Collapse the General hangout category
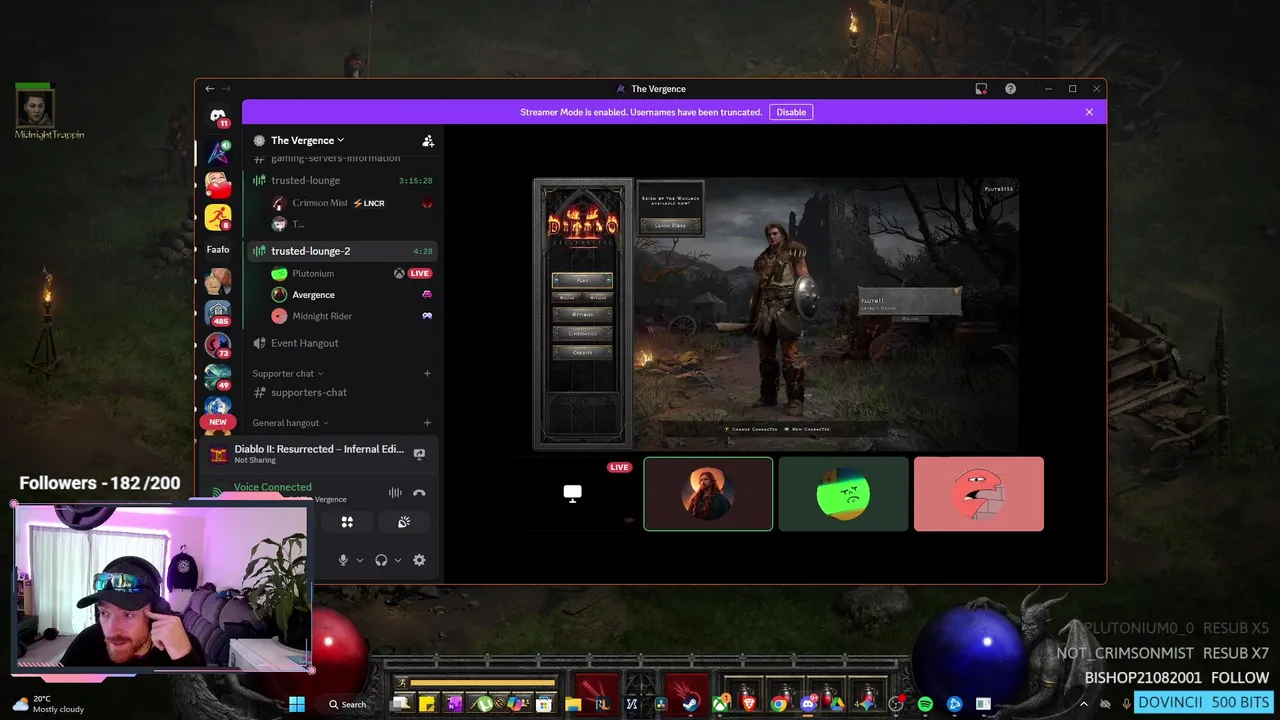 coord(291,423)
